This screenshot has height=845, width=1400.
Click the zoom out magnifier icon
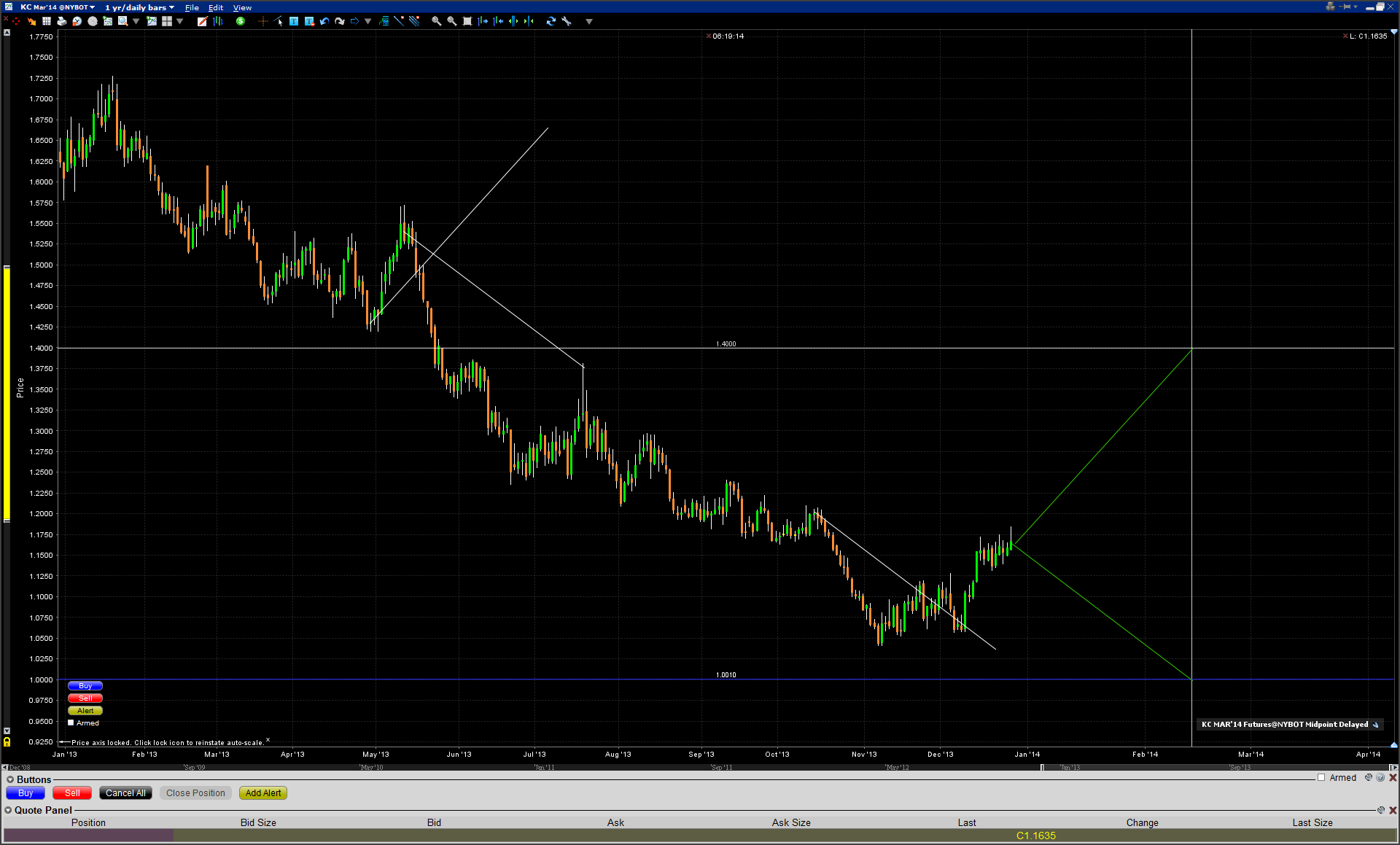(x=452, y=21)
